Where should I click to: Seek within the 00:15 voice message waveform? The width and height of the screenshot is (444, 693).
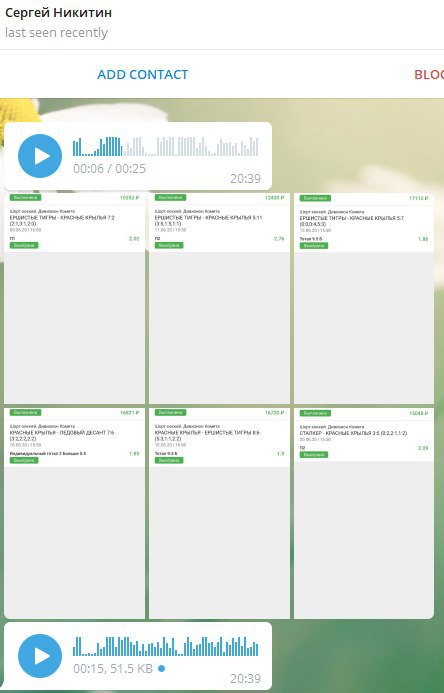pos(166,646)
